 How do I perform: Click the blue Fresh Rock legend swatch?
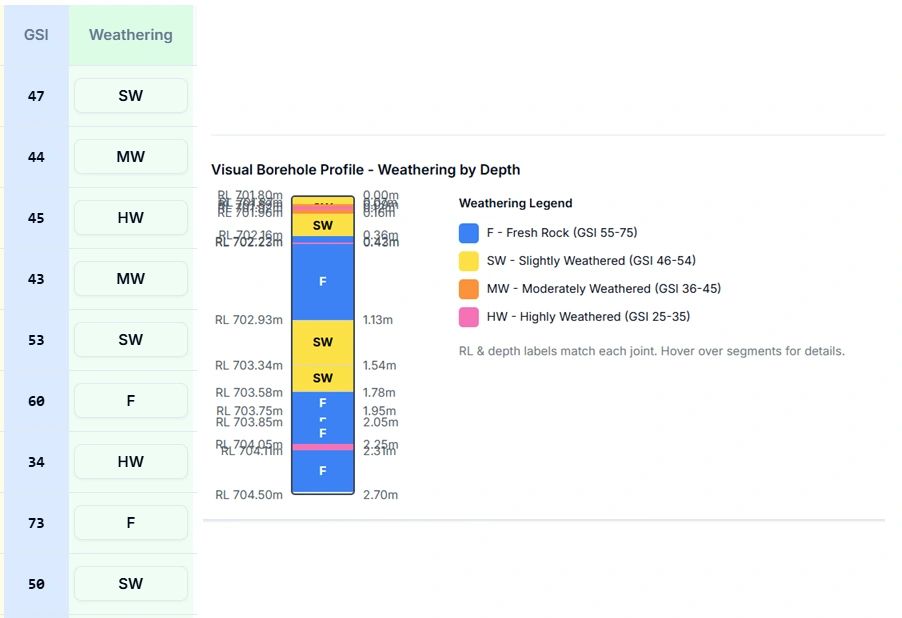[x=468, y=233]
